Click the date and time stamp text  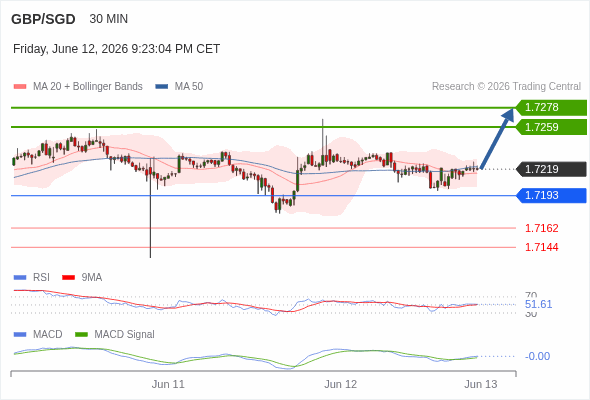pos(116,49)
